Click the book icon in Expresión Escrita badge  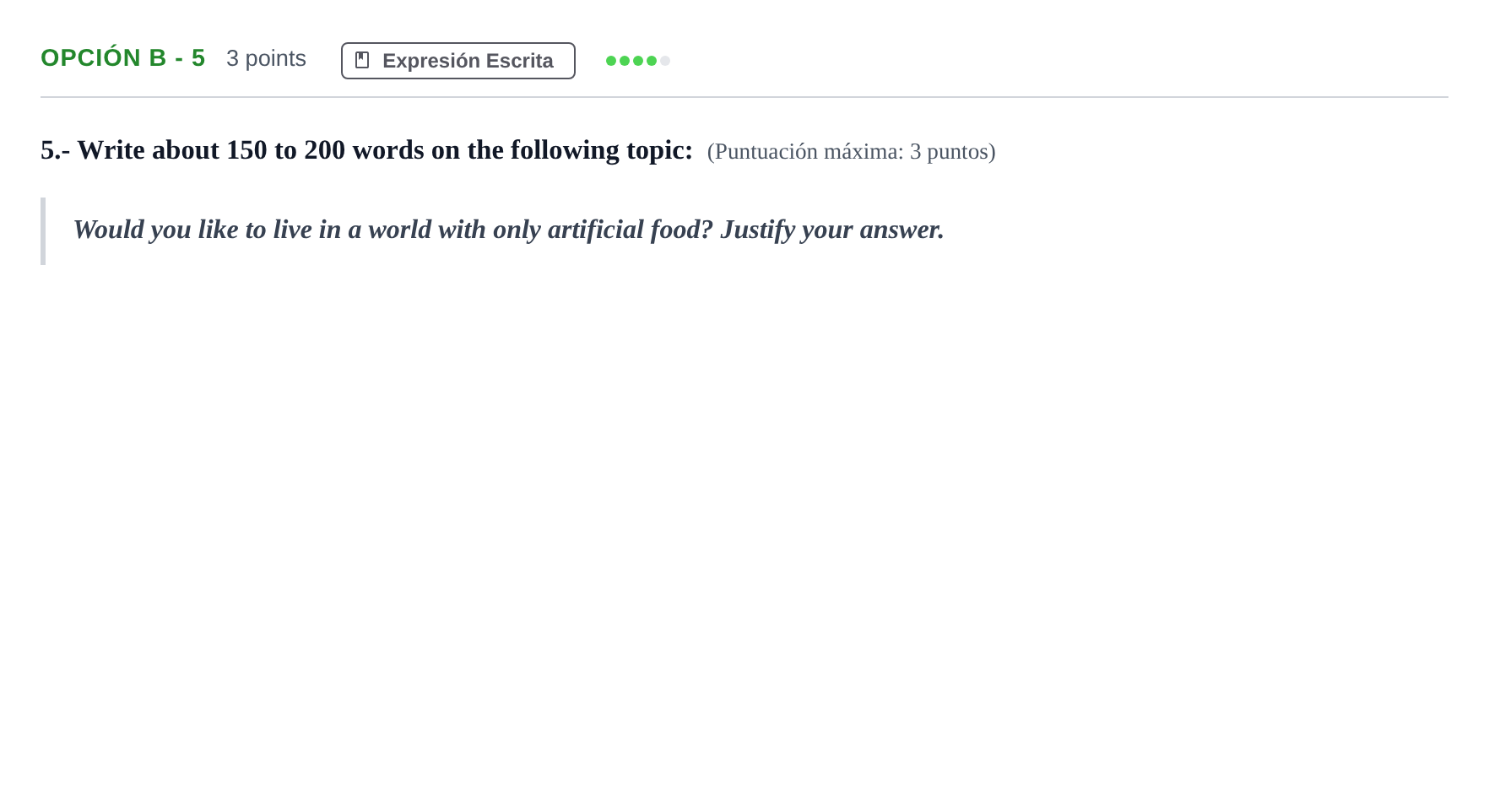(x=362, y=60)
